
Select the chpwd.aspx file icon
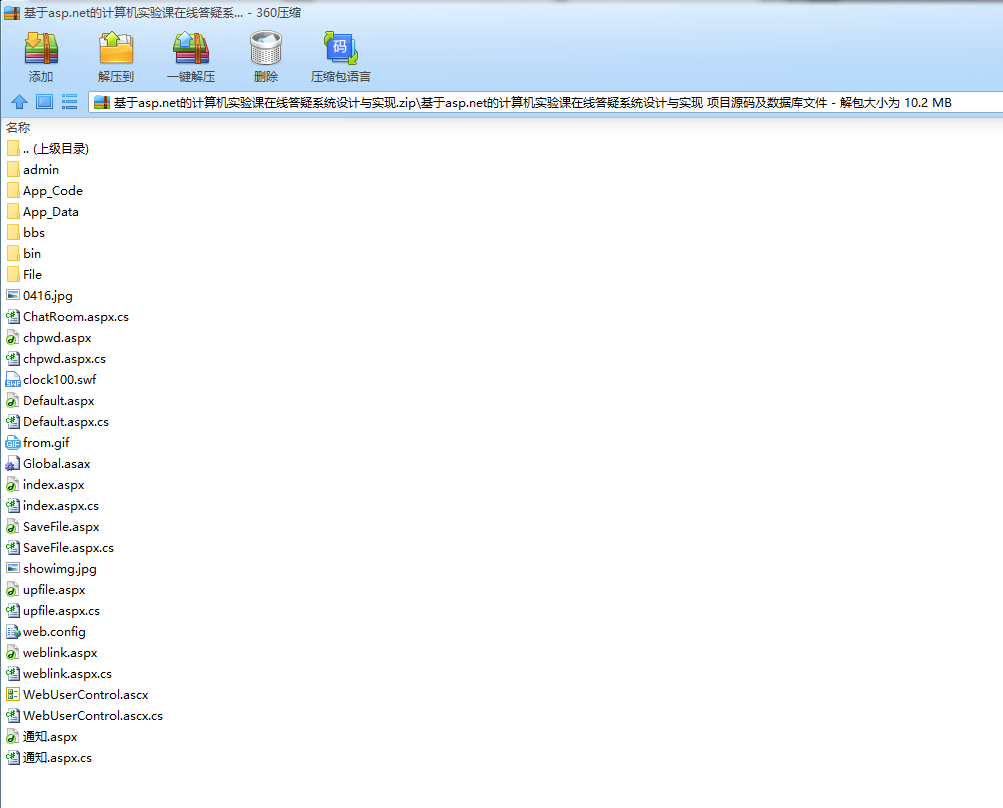point(13,338)
